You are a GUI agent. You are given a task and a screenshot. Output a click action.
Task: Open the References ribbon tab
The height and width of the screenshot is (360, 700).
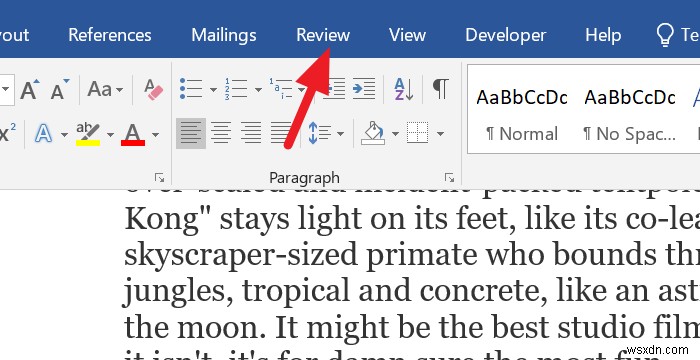pos(109,35)
